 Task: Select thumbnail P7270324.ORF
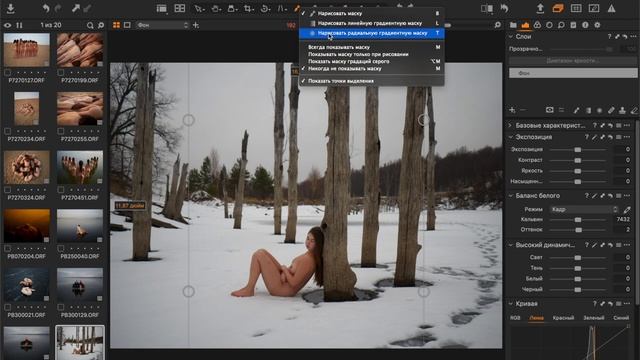[x=27, y=167]
